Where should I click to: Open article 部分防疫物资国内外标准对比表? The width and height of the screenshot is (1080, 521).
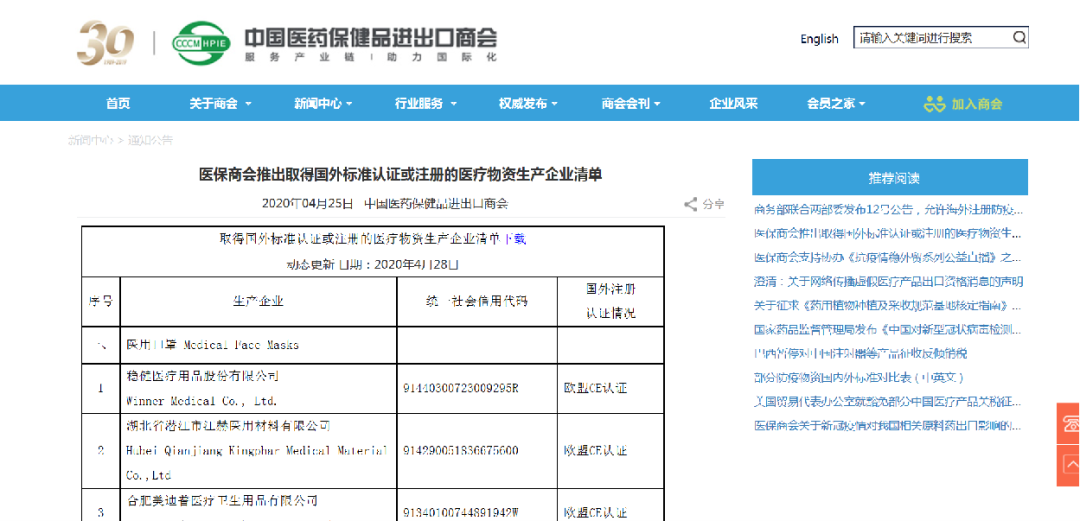[x=858, y=378]
